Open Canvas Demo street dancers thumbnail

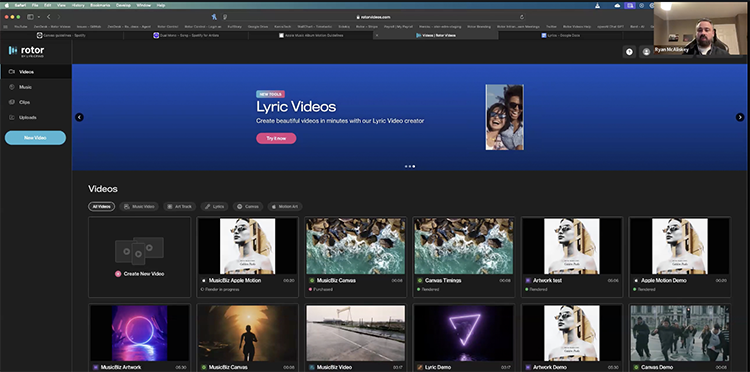[680, 333]
